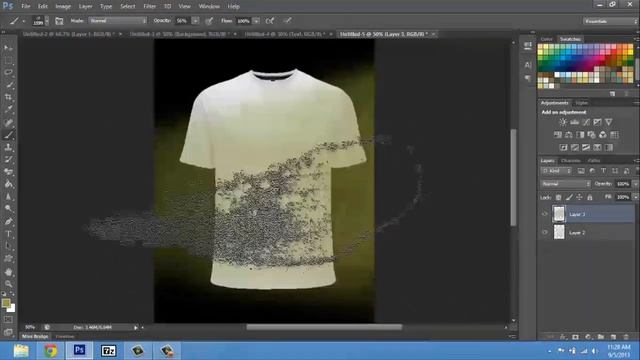Enable airbrush build-up mode
The image size is (640, 360).
click(x=270, y=21)
